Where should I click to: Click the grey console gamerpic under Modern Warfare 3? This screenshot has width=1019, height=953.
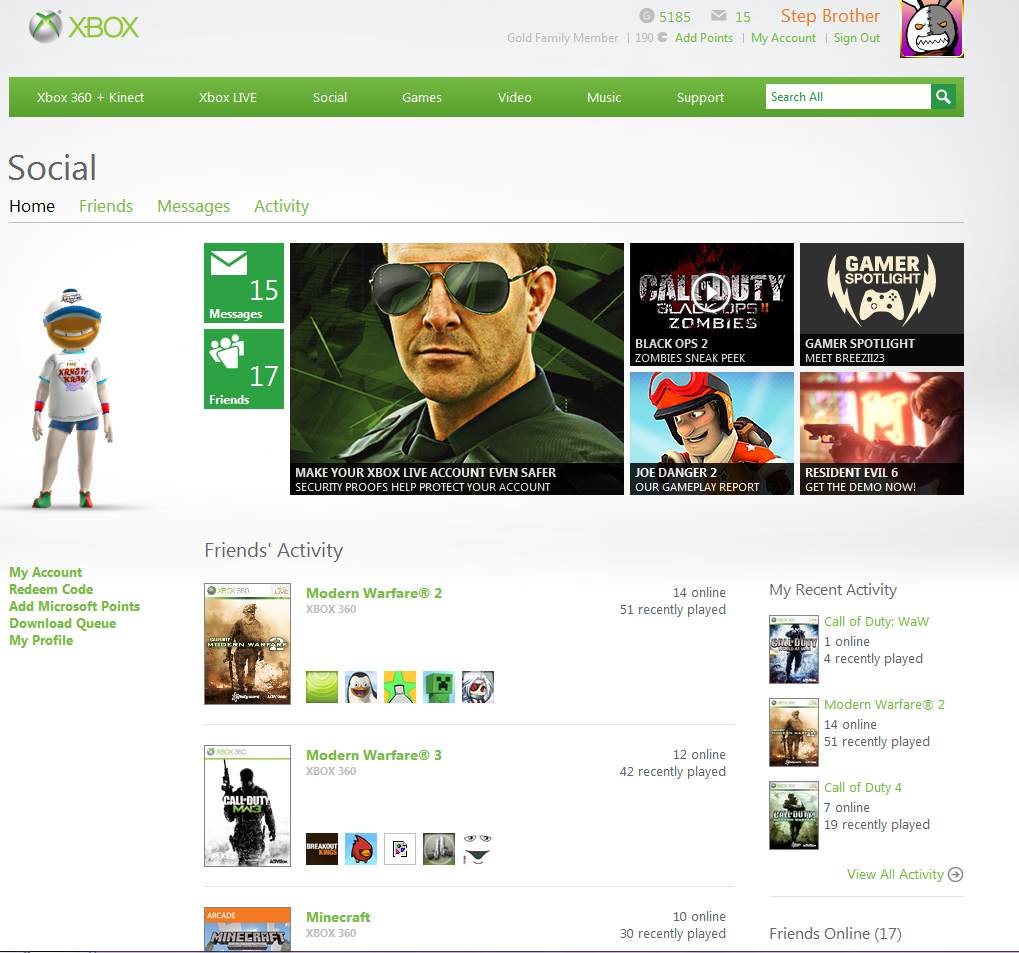coord(439,849)
